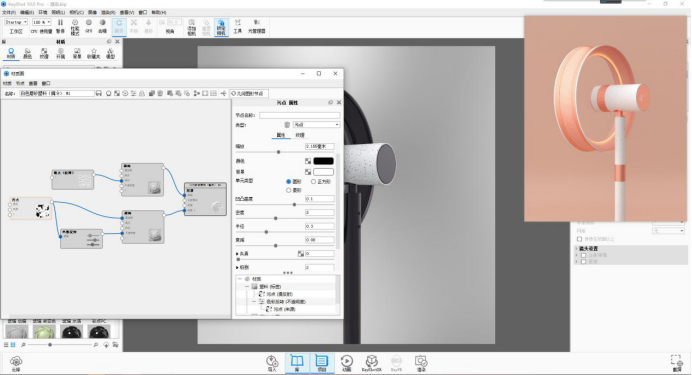Click the Screenshot icon at bottom-right

tap(676, 363)
